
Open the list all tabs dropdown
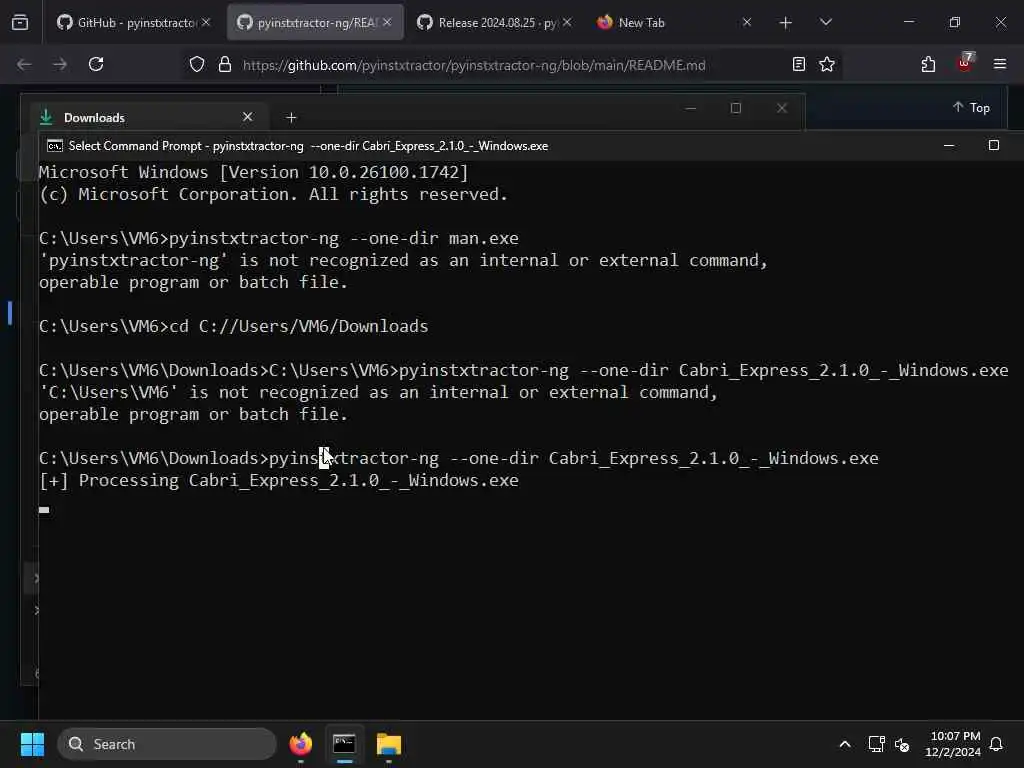pyautogui.click(x=825, y=23)
